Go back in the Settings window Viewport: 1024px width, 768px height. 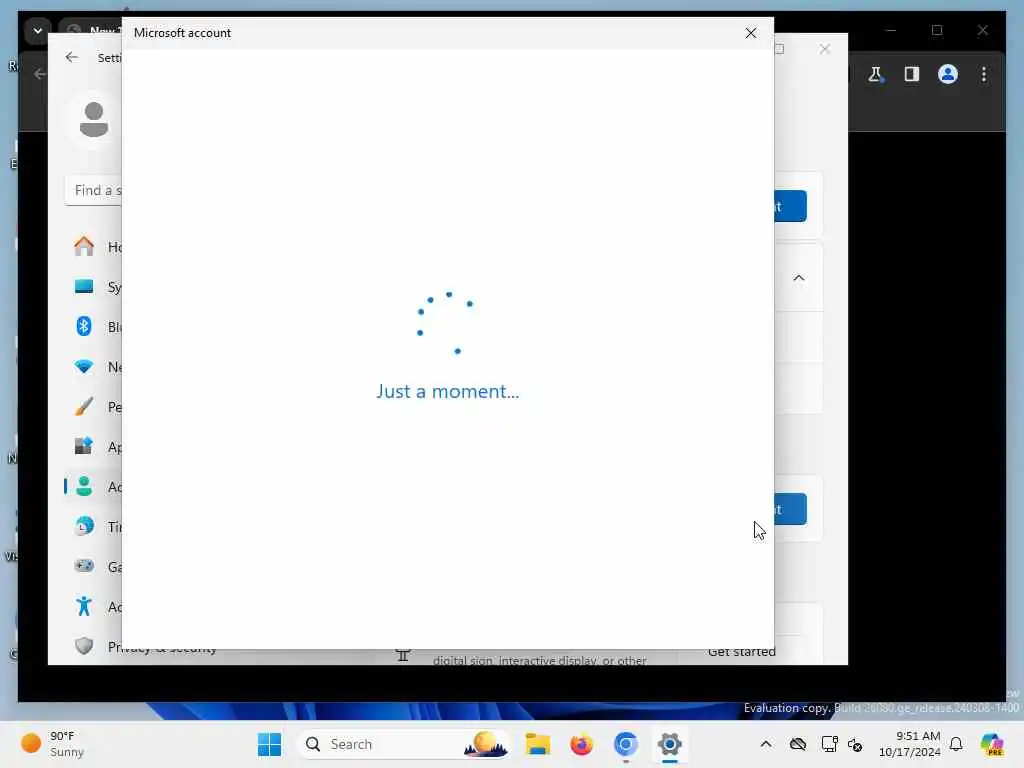72,57
